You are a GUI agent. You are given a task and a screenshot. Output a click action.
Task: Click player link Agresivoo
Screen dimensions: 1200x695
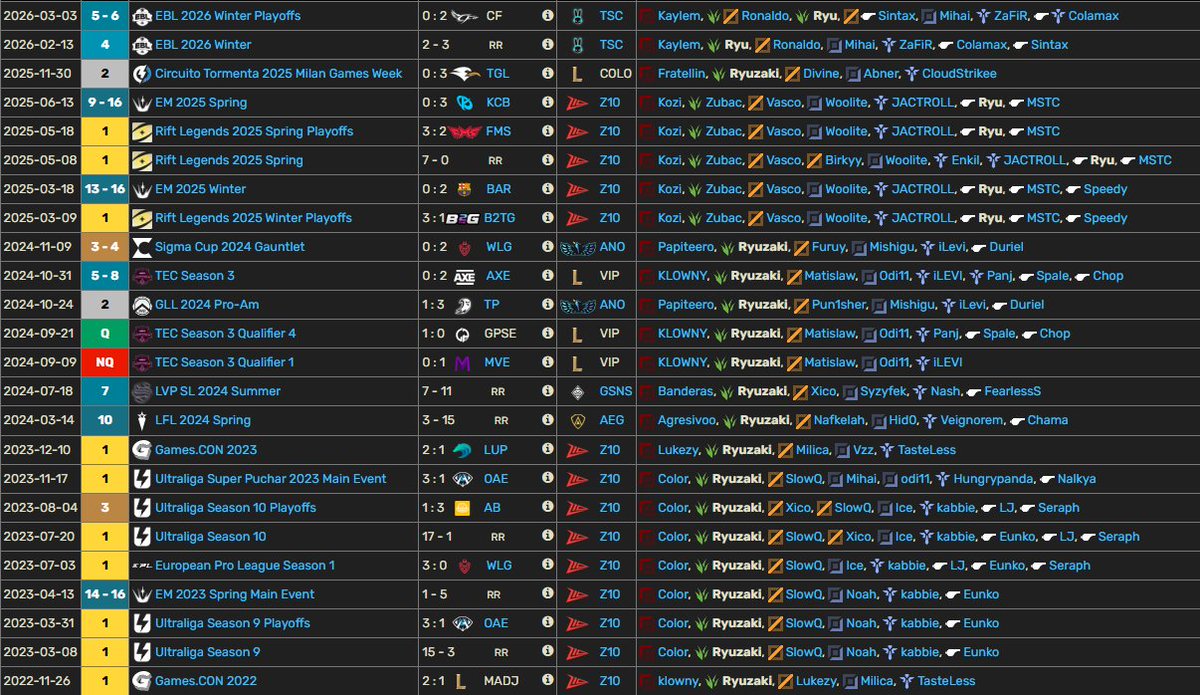[x=688, y=421]
